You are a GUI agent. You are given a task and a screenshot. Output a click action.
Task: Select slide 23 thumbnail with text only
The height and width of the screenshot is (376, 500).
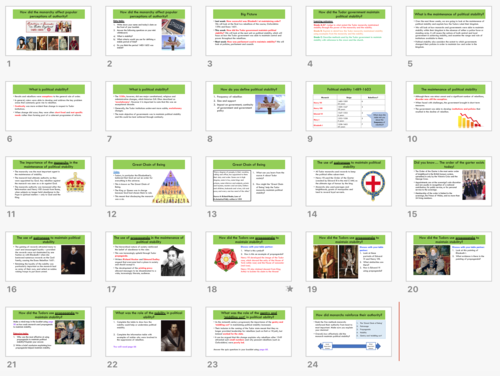(x=249, y=332)
